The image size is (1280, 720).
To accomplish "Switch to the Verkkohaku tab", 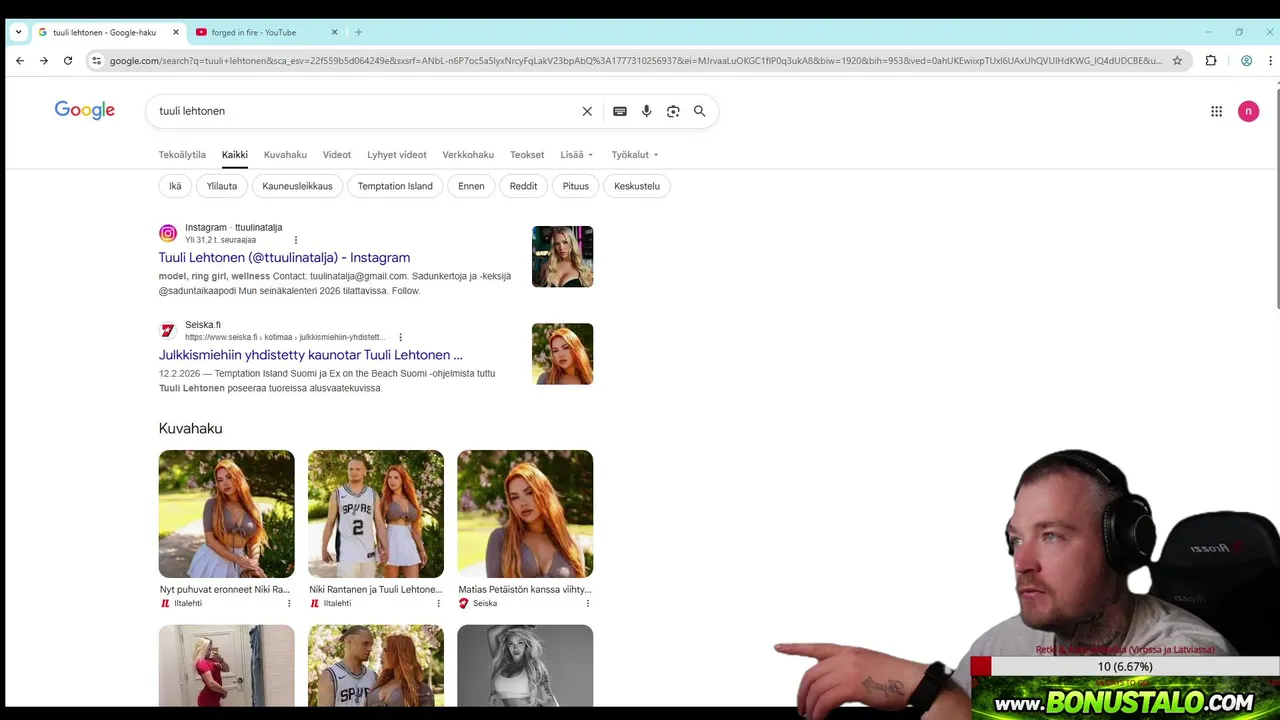I will [468, 155].
